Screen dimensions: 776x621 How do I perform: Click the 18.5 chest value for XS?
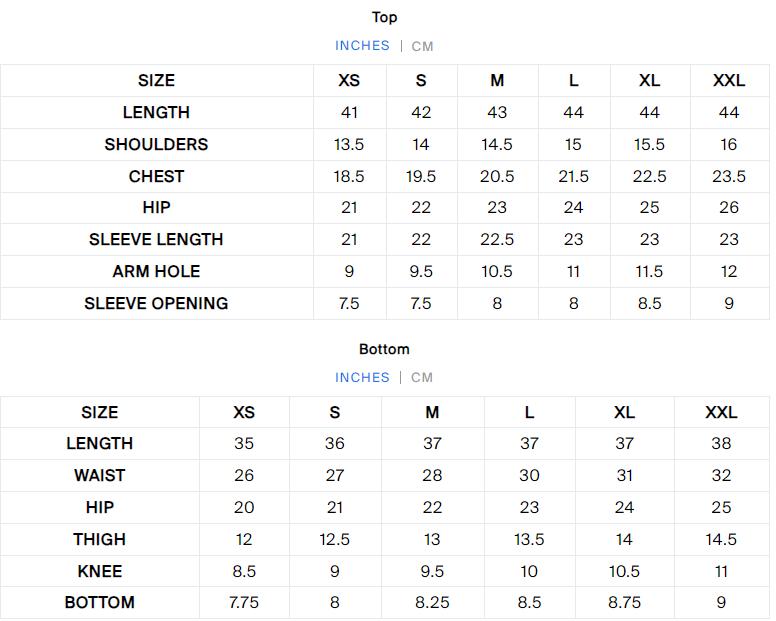click(349, 177)
